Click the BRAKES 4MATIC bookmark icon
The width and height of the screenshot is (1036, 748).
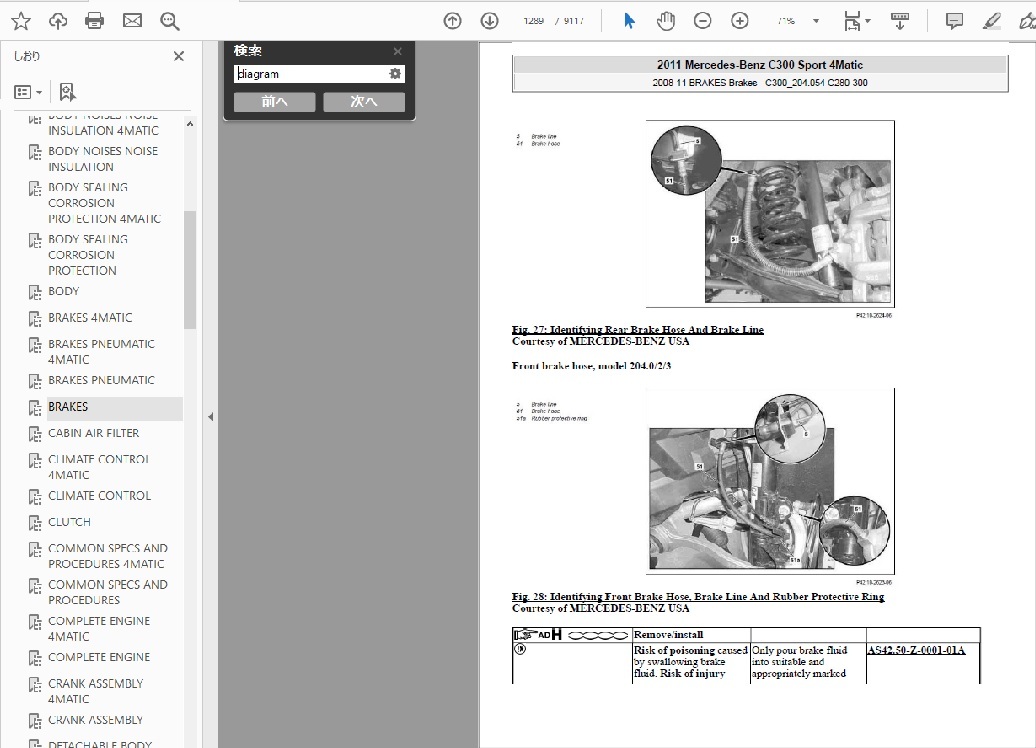(x=35, y=318)
